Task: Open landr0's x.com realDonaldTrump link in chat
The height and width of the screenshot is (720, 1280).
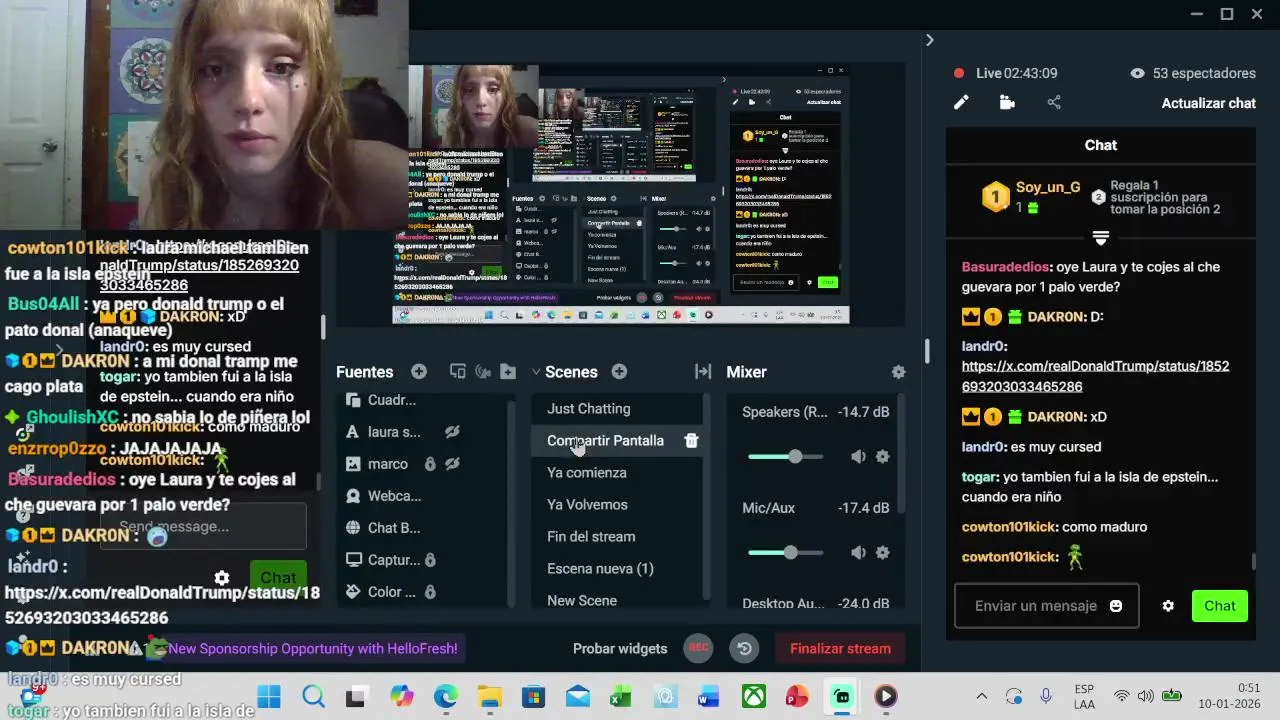Action: [x=1095, y=377]
